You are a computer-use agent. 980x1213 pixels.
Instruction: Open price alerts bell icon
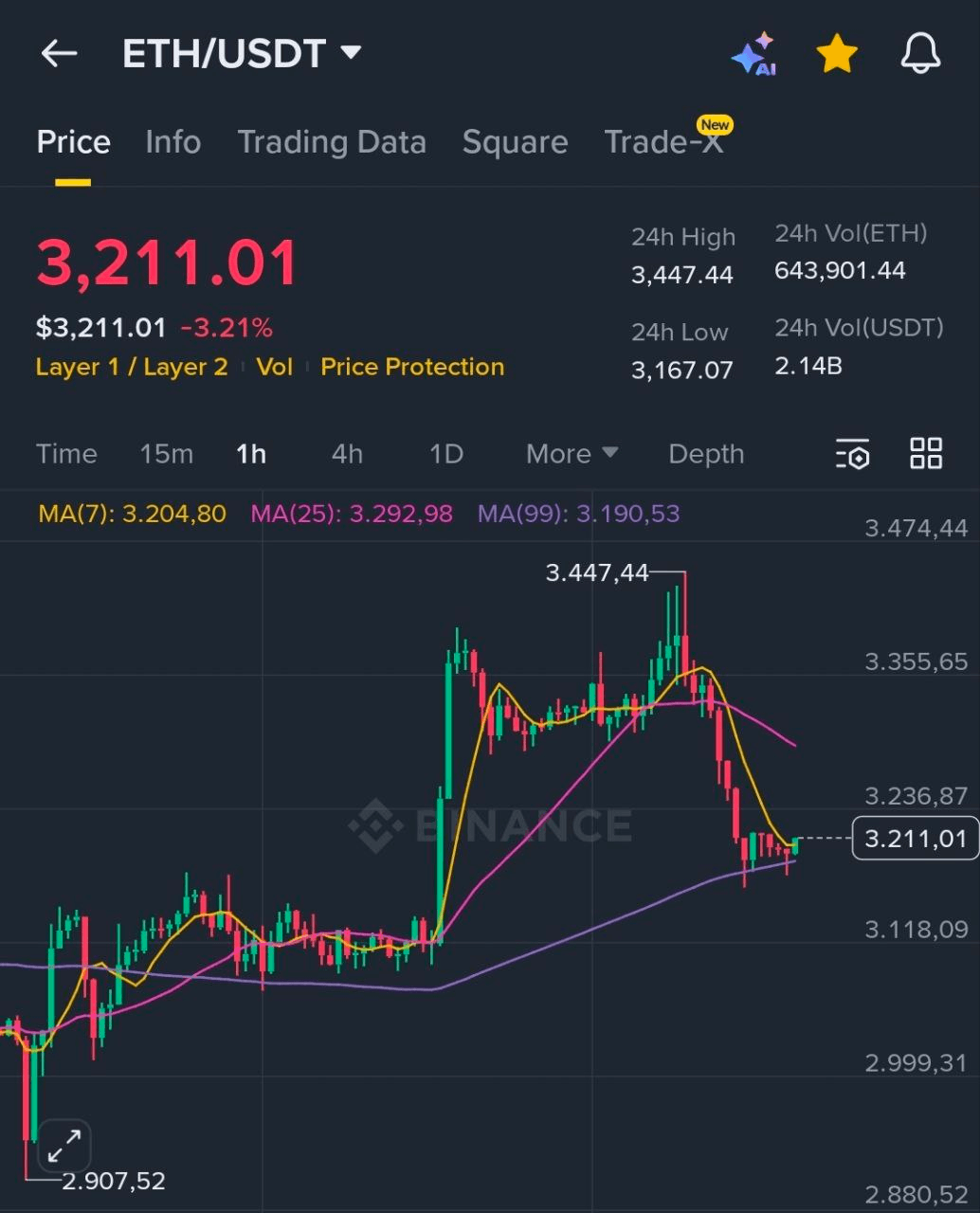pyautogui.click(x=919, y=54)
